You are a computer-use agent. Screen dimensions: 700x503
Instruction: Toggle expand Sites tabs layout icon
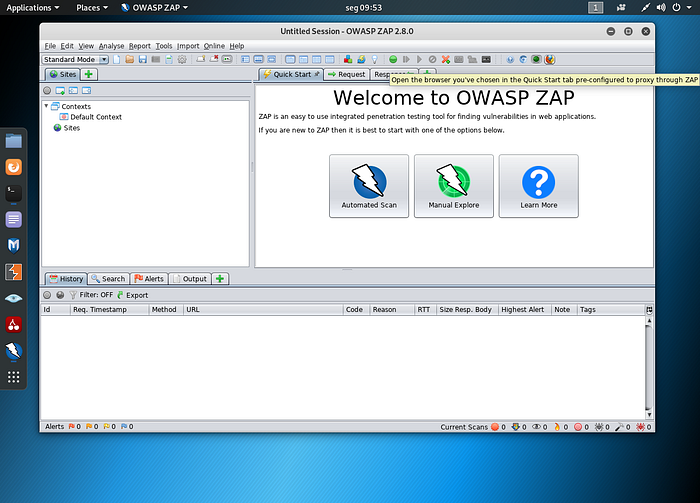coord(246,59)
